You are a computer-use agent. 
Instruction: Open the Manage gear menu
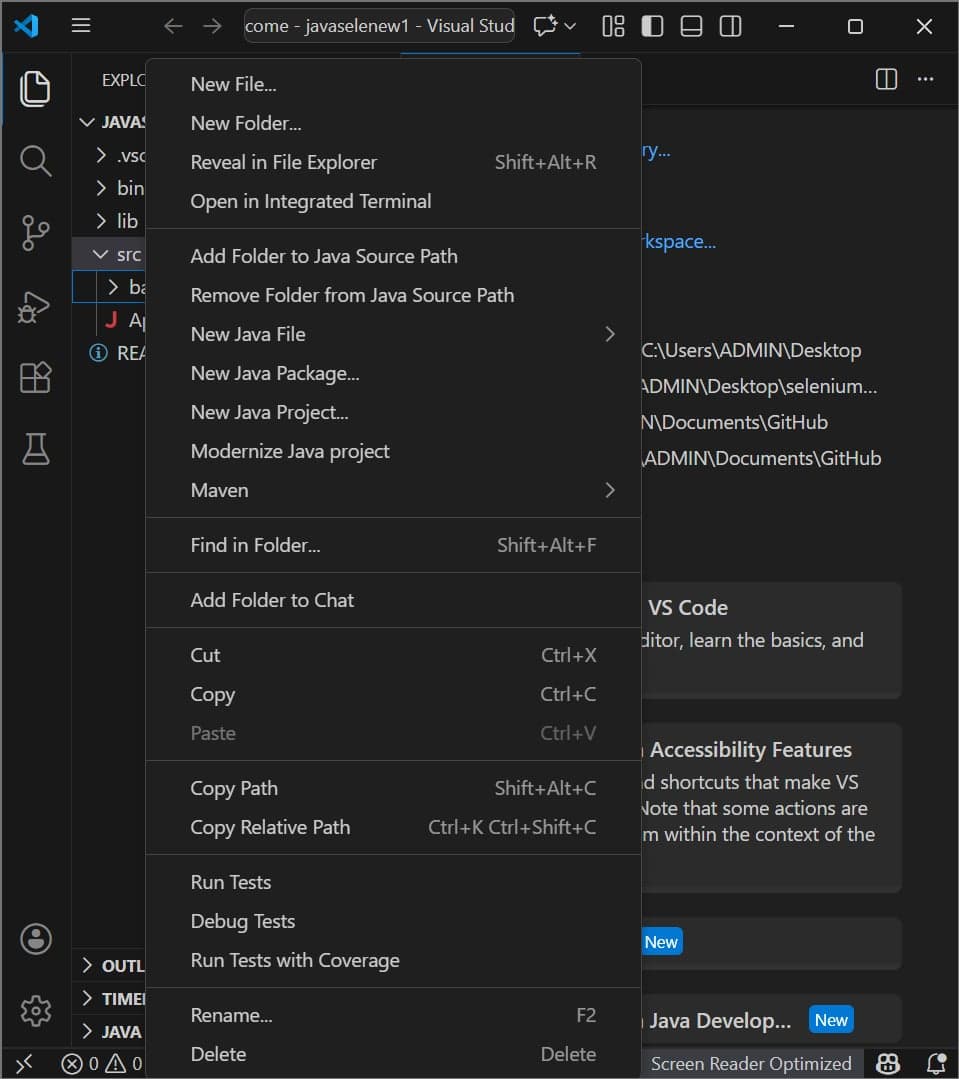pos(36,1010)
